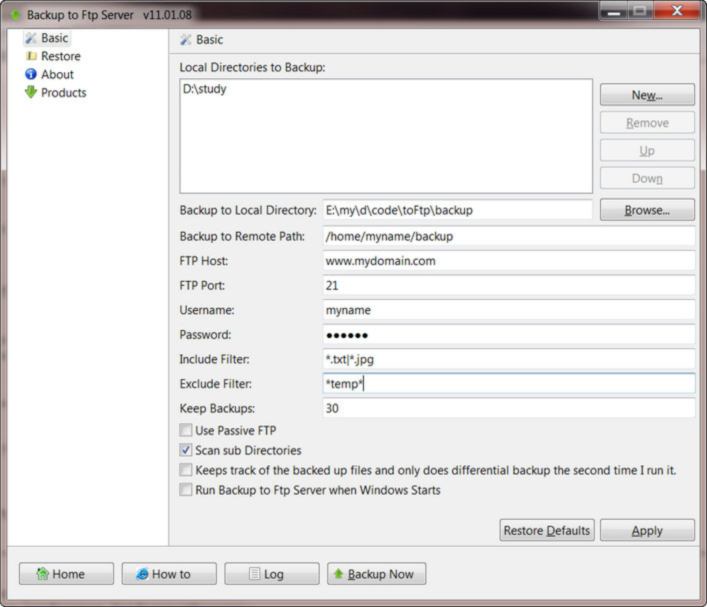The image size is (707, 607).
Task: Click the browser icon on the How to button
Action: tap(142, 574)
